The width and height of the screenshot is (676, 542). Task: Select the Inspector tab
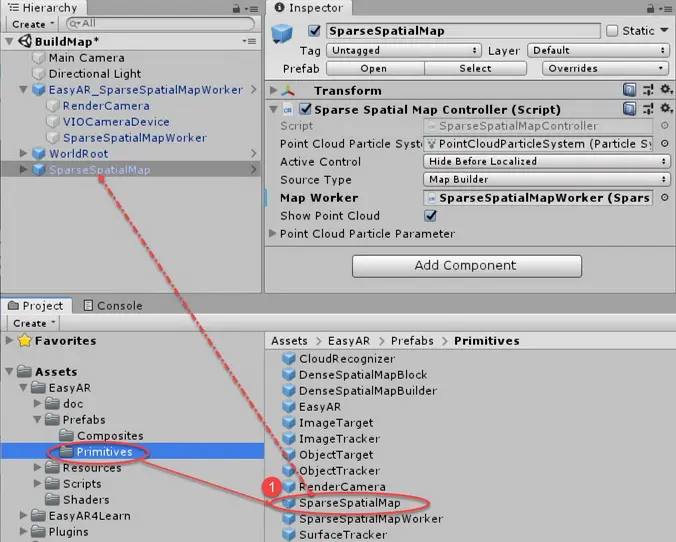309,8
